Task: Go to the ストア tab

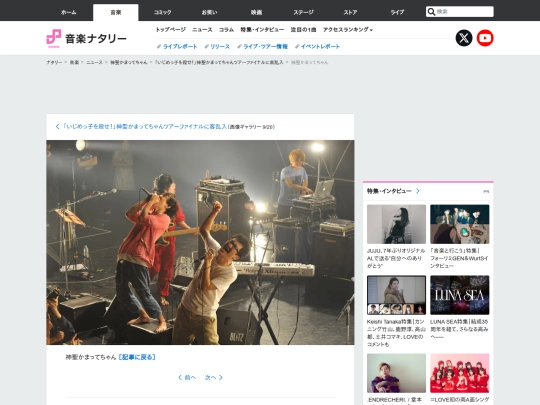Action: (x=350, y=12)
